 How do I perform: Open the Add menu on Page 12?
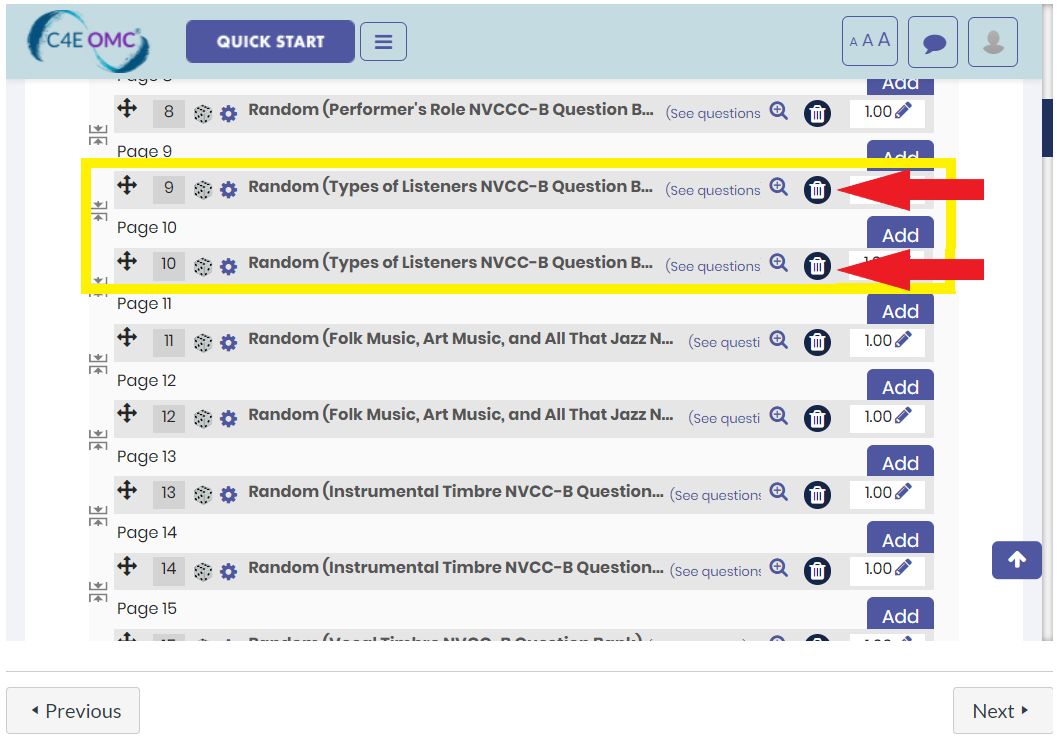[x=900, y=386]
